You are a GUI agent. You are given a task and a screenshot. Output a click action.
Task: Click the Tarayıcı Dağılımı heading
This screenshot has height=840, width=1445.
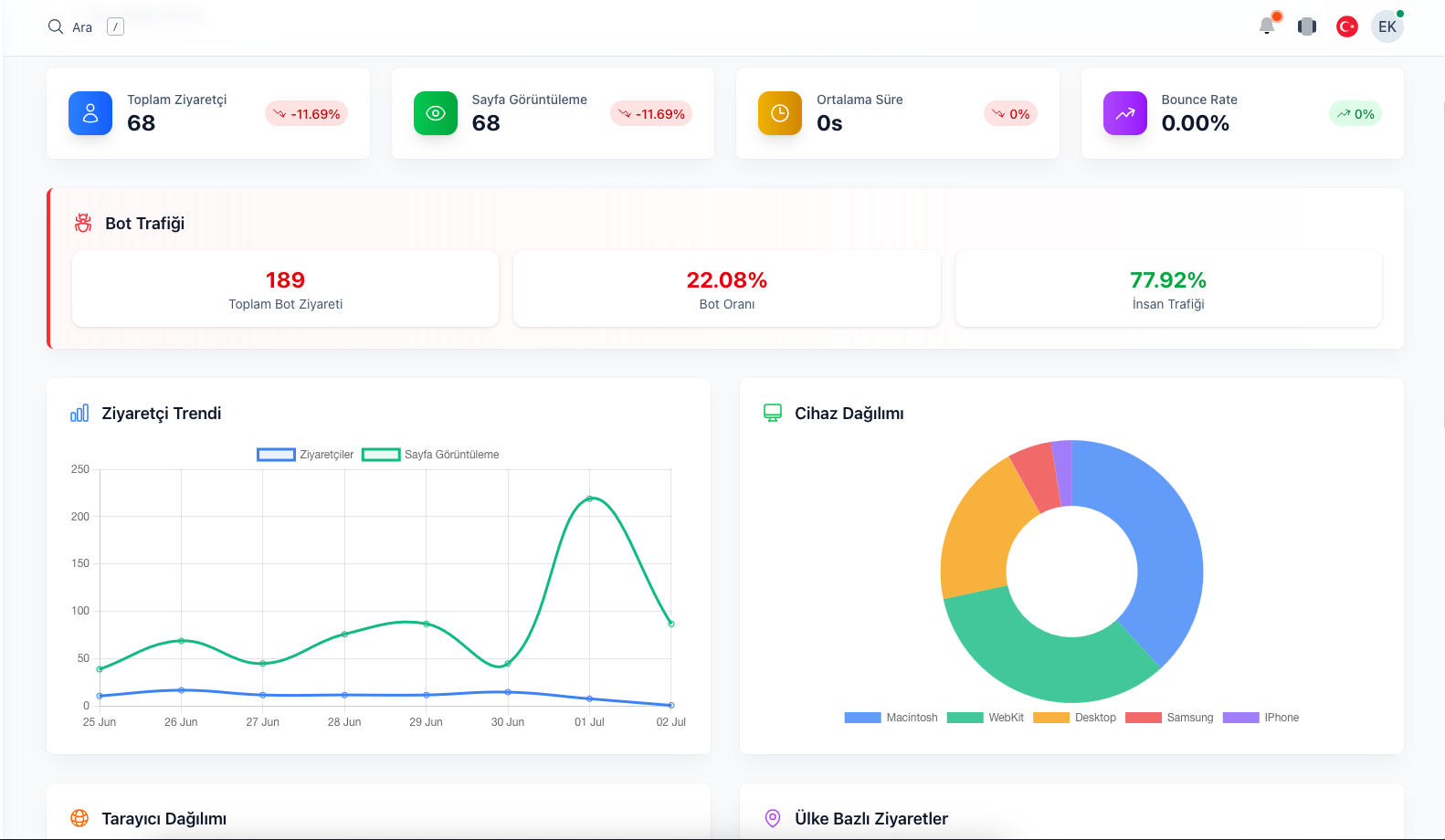(x=164, y=819)
